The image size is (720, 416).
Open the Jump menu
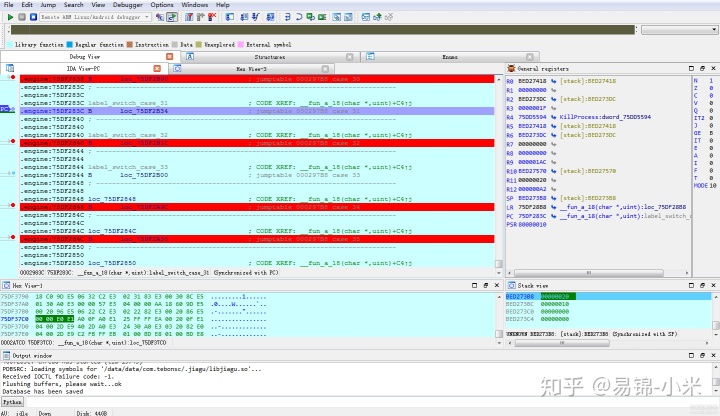[x=48, y=5]
